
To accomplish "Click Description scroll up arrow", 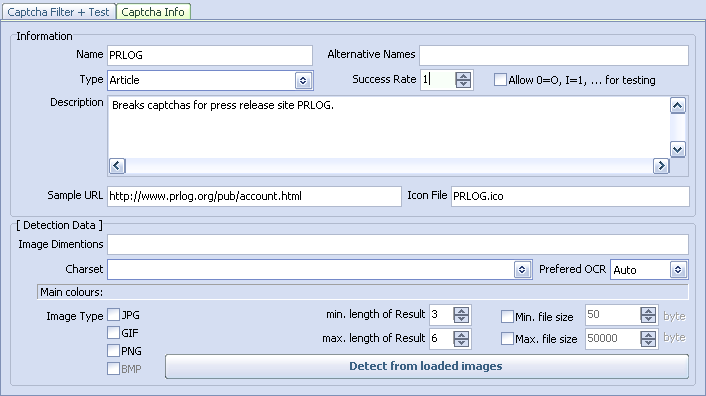I will [678, 105].
